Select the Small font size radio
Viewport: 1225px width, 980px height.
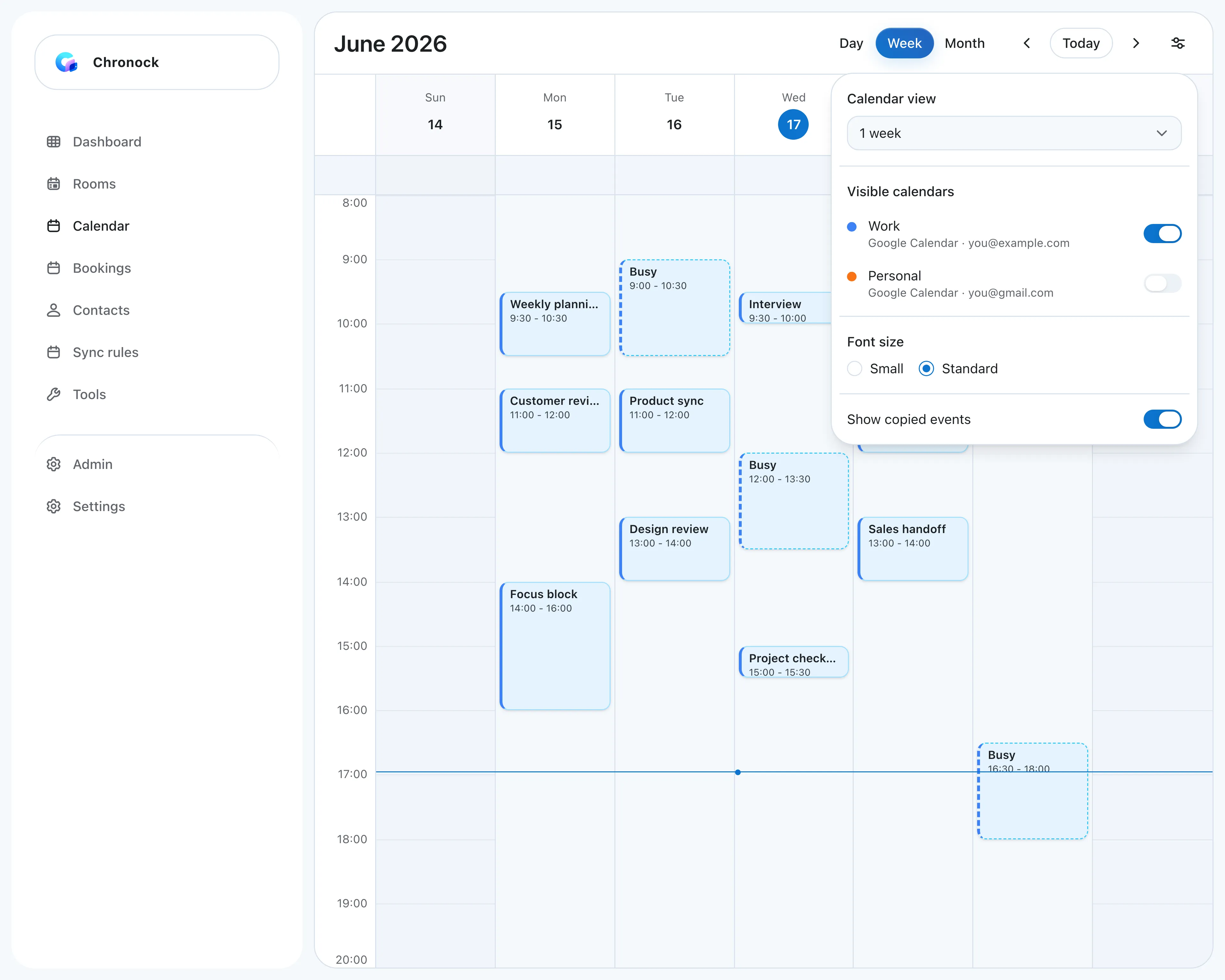(x=854, y=369)
